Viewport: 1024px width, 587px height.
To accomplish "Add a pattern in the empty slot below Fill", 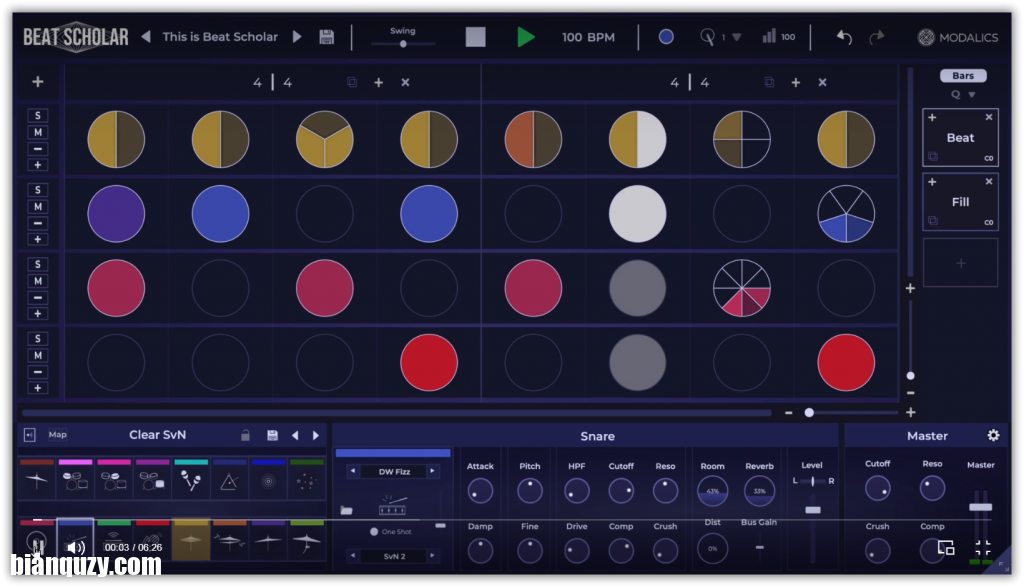I will (961, 263).
